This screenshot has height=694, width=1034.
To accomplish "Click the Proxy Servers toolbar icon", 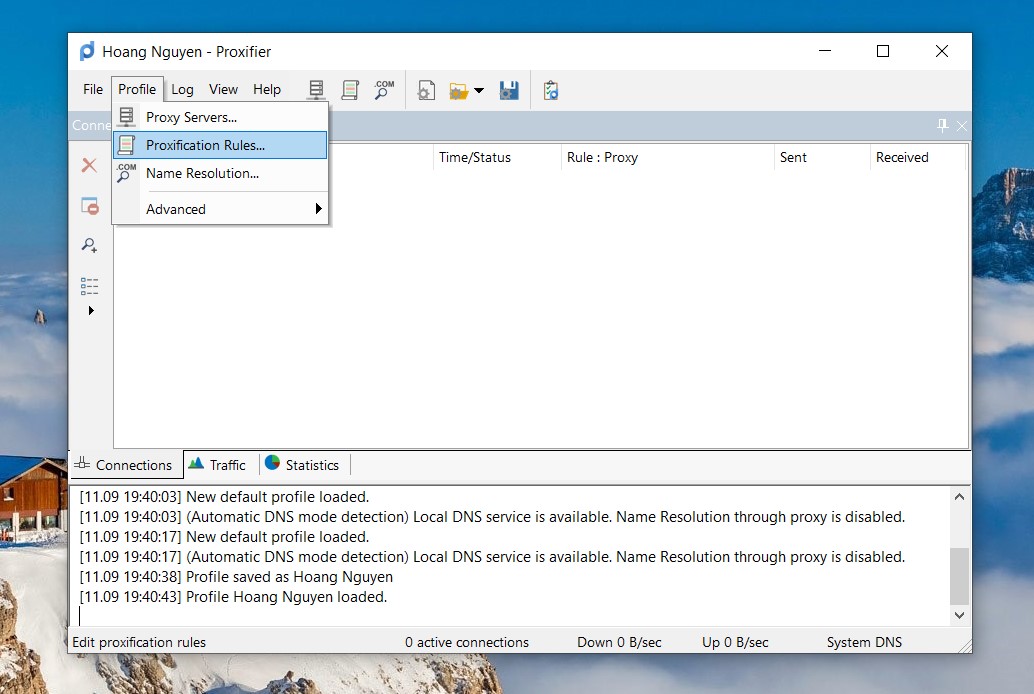I will coord(316,90).
